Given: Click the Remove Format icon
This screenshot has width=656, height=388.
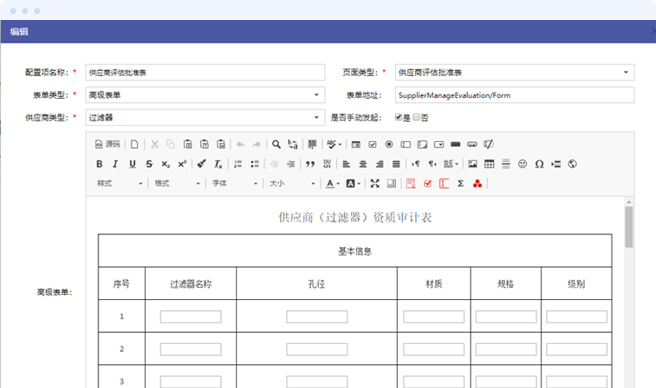Looking at the screenshot, I should point(218,164).
